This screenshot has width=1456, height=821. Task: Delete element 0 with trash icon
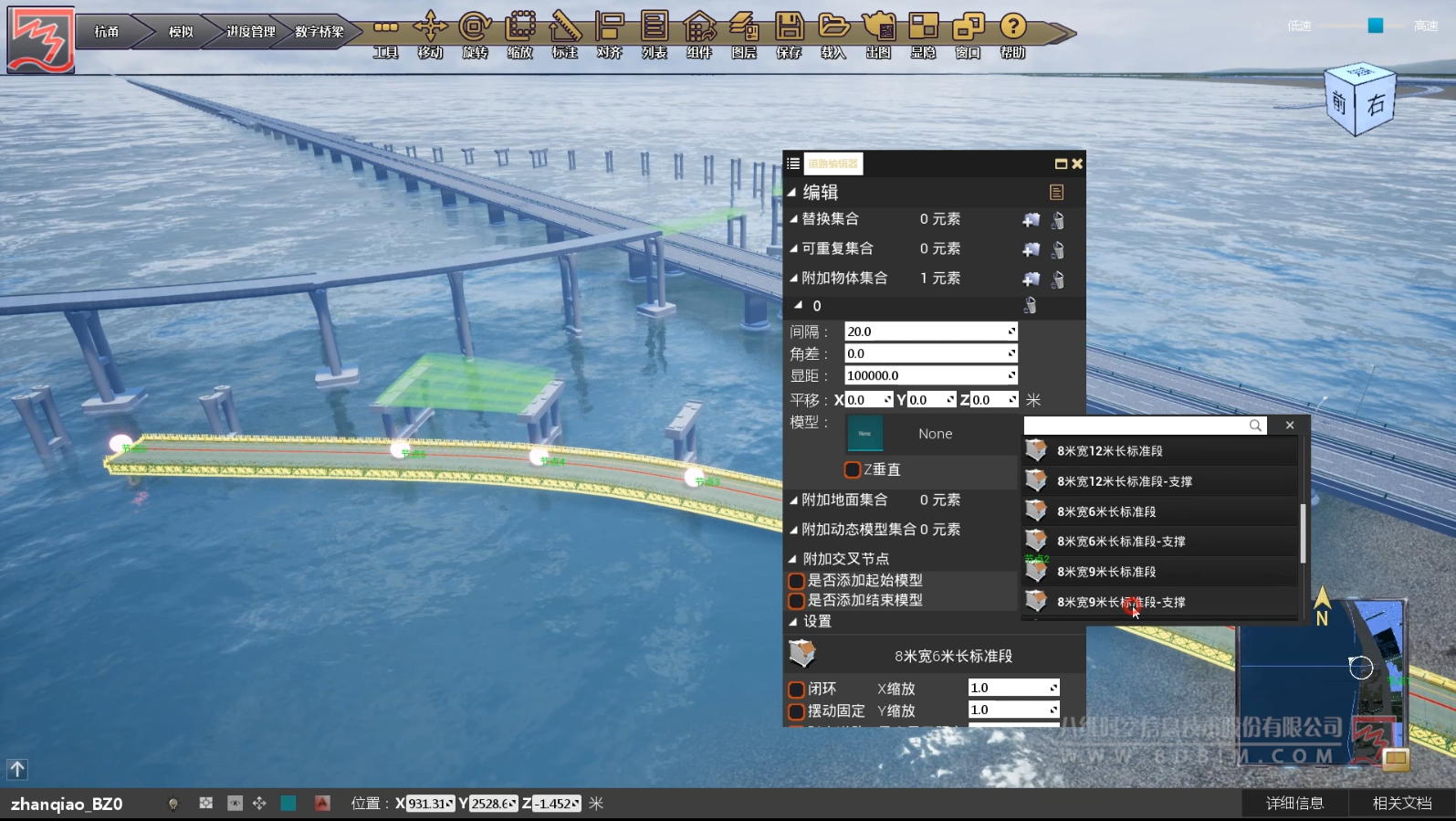pos(1031,305)
